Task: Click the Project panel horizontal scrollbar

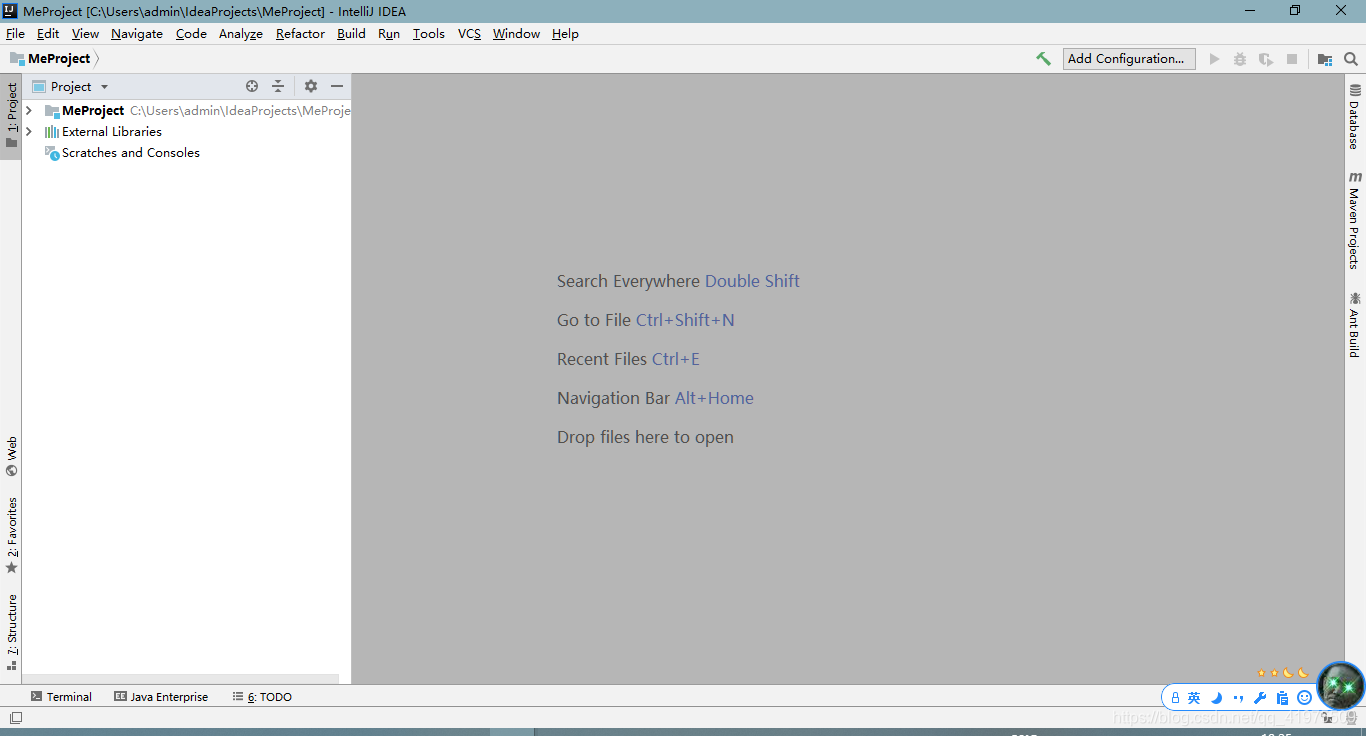Action: [x=180, y=679]
